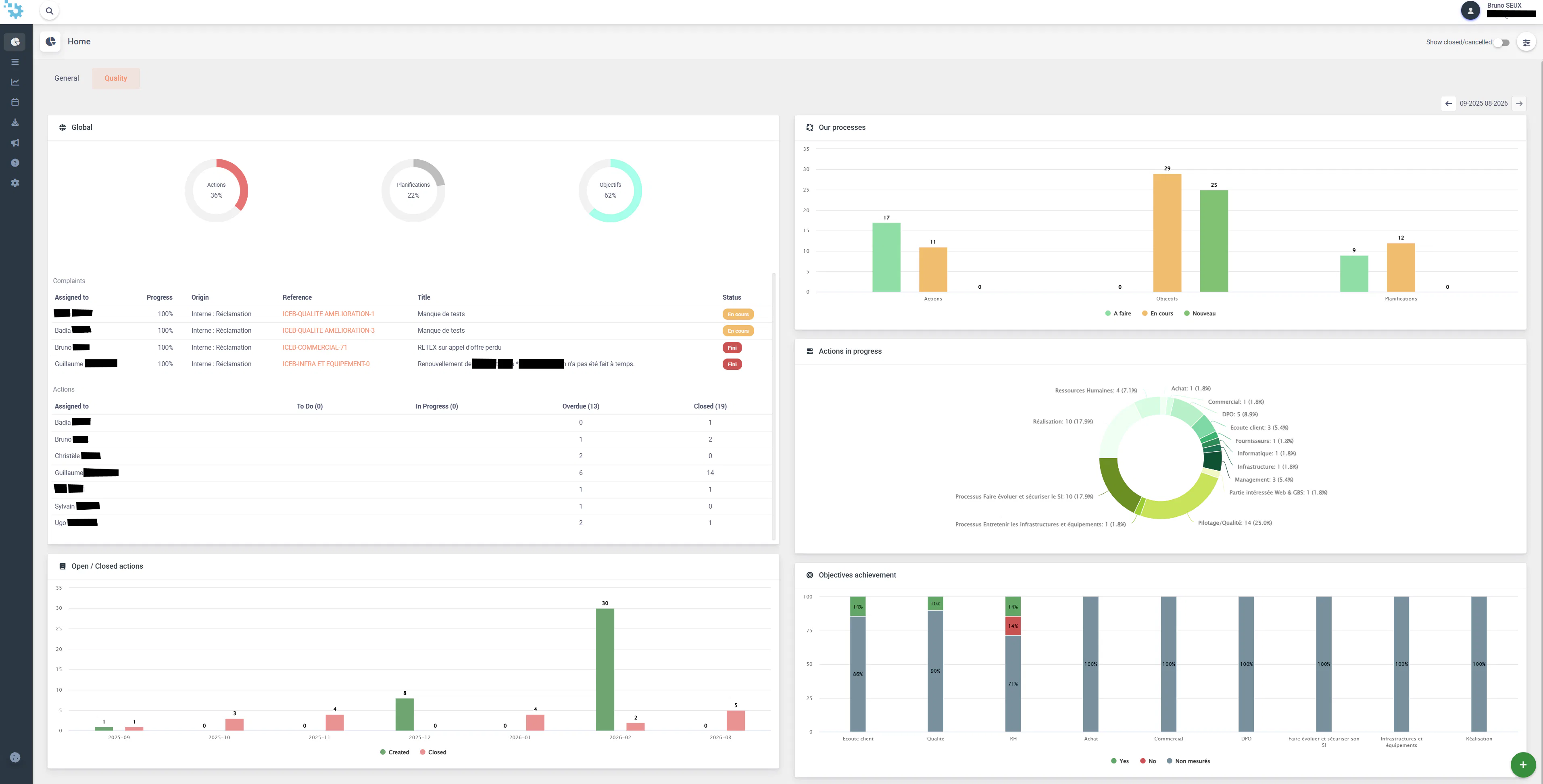Image resolution: width=1543 pixels, height=784 pixels.
Task: Click the app logo in top-left corner
Action: click(15, 10)
